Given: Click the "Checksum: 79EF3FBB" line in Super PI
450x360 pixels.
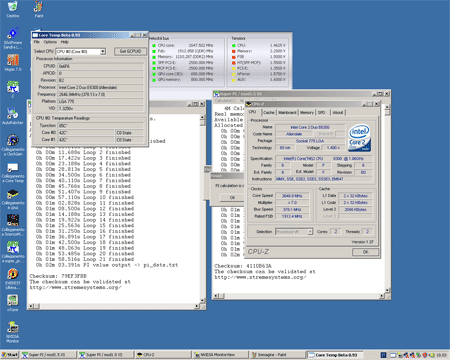Looking at the screenshot, I should pyautogui.click(x=58, y=276).
